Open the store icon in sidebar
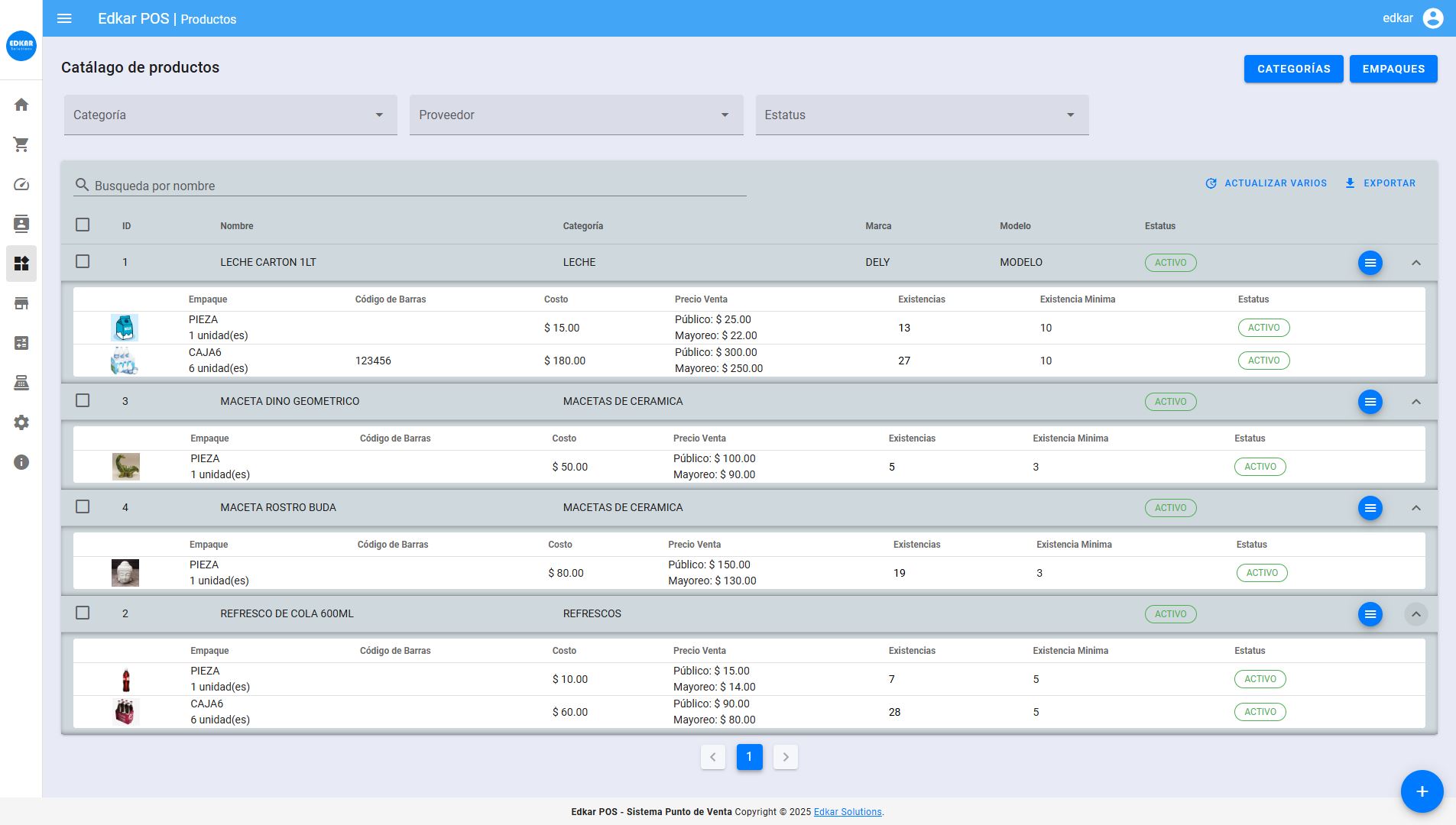This screenshot has width=1456, height=825. click(21, 303)
